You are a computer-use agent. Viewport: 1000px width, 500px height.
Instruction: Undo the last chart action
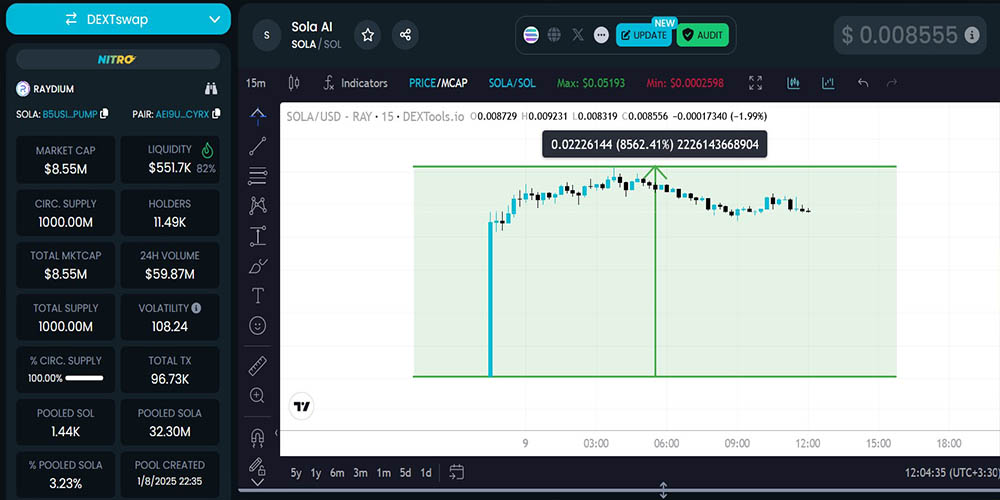click(x=864, y=83)
